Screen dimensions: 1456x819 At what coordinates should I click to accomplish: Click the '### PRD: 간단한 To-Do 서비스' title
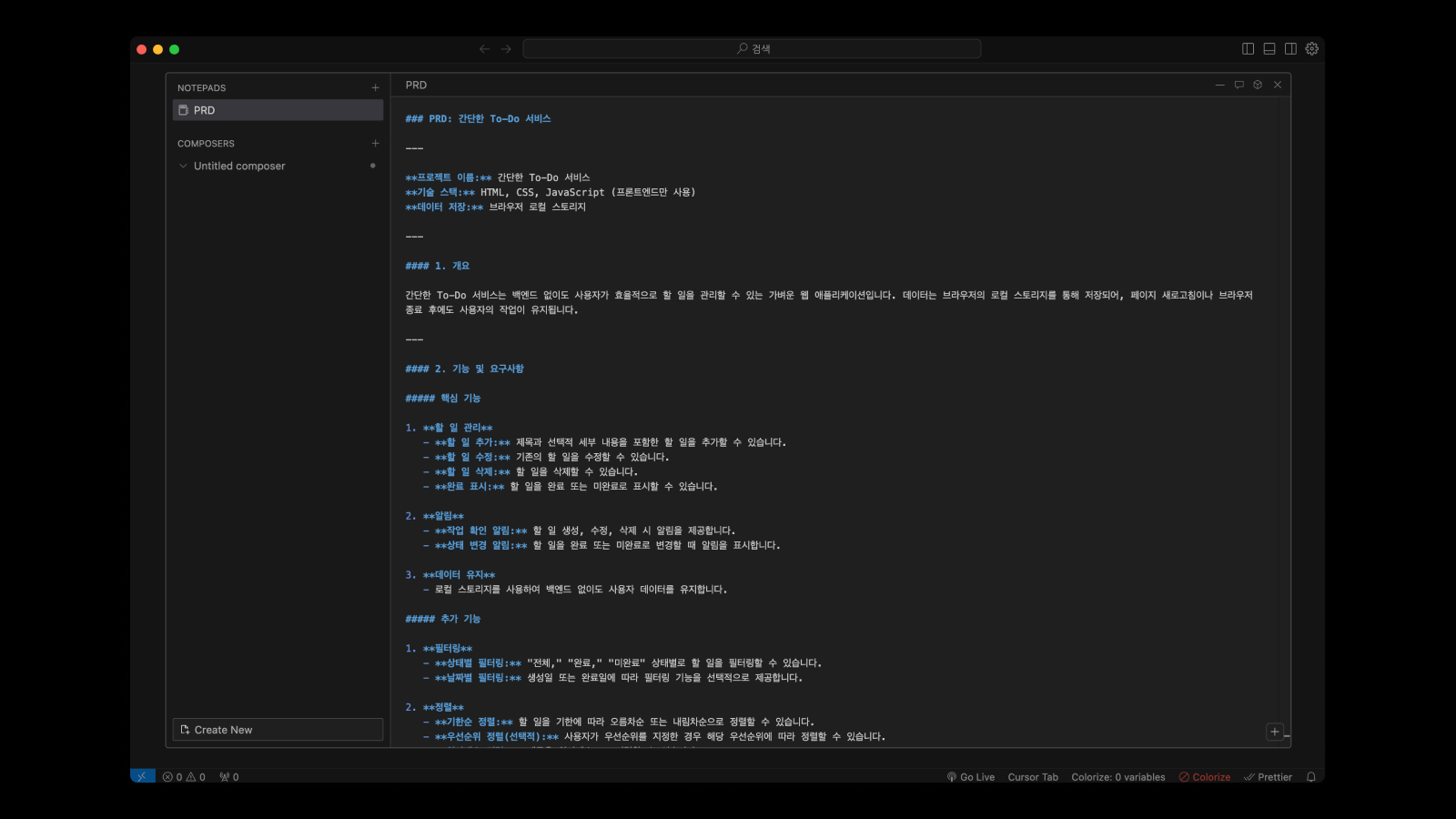pyautogui.click(x=478, y=119)
